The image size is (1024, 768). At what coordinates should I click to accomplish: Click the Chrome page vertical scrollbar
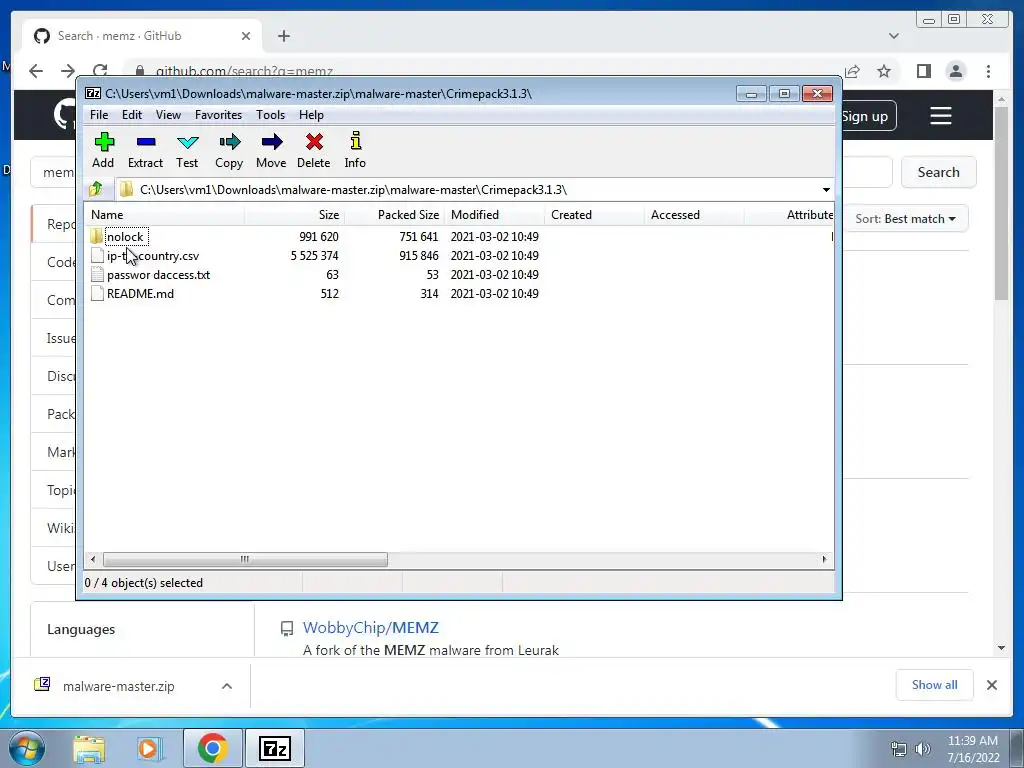pos(1001,202)
